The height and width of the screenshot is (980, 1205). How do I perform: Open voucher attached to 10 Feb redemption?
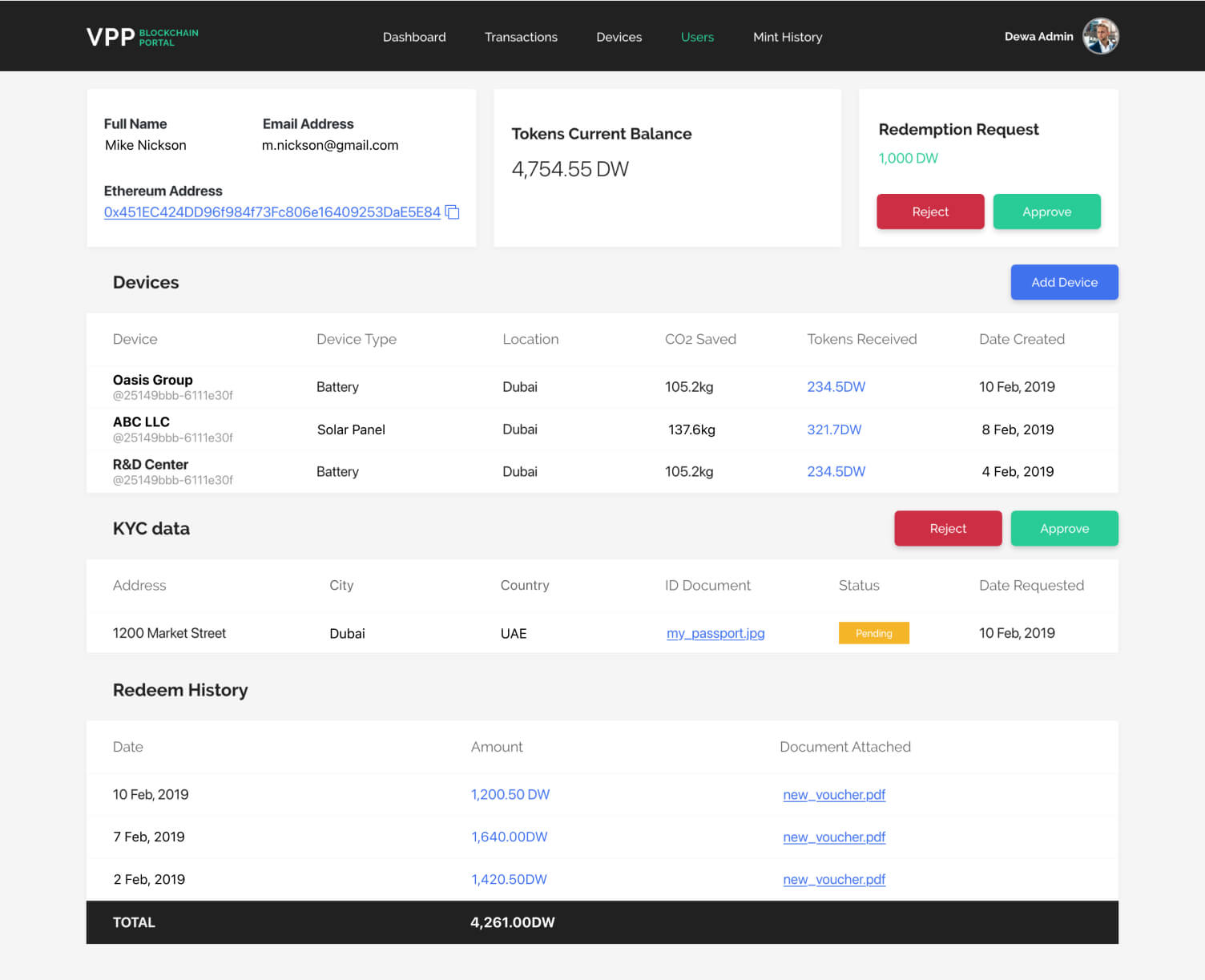[x=834, y=795]
